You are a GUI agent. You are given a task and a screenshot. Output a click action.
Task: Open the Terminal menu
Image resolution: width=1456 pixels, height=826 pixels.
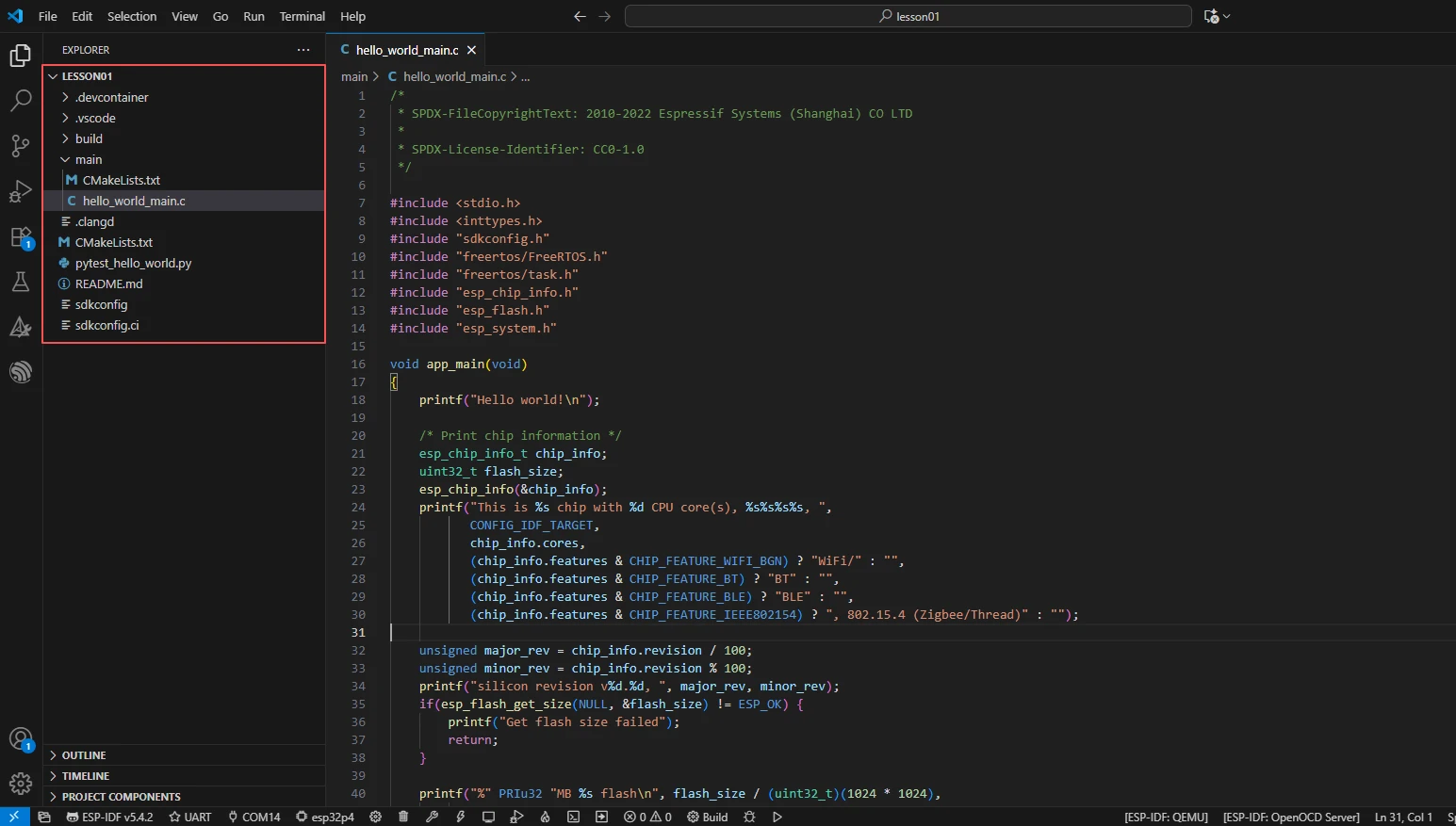click(x=302, y=16)
